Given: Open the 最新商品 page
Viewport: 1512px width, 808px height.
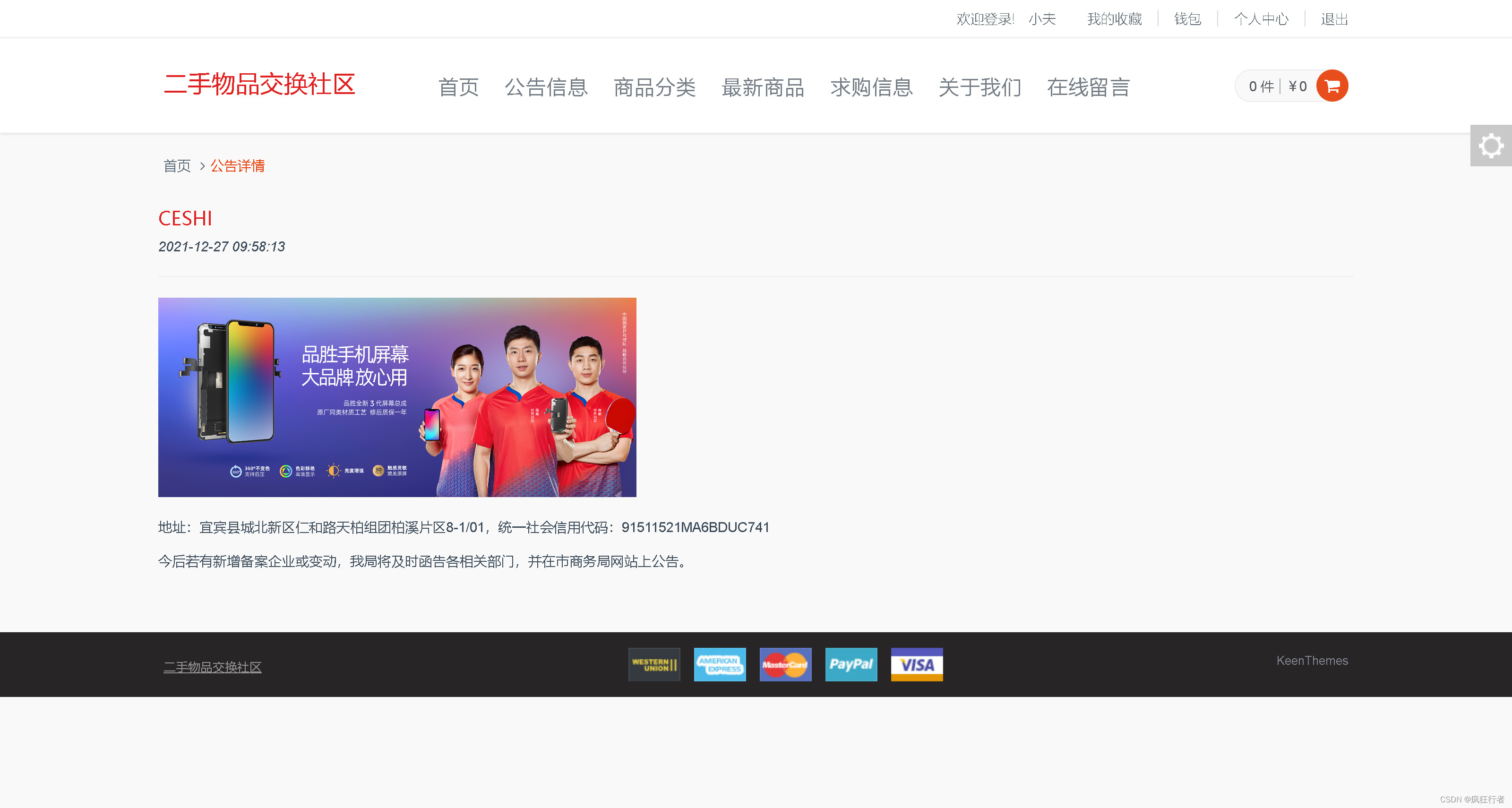Looking at the screenshot, I should [x=763, y=87].
